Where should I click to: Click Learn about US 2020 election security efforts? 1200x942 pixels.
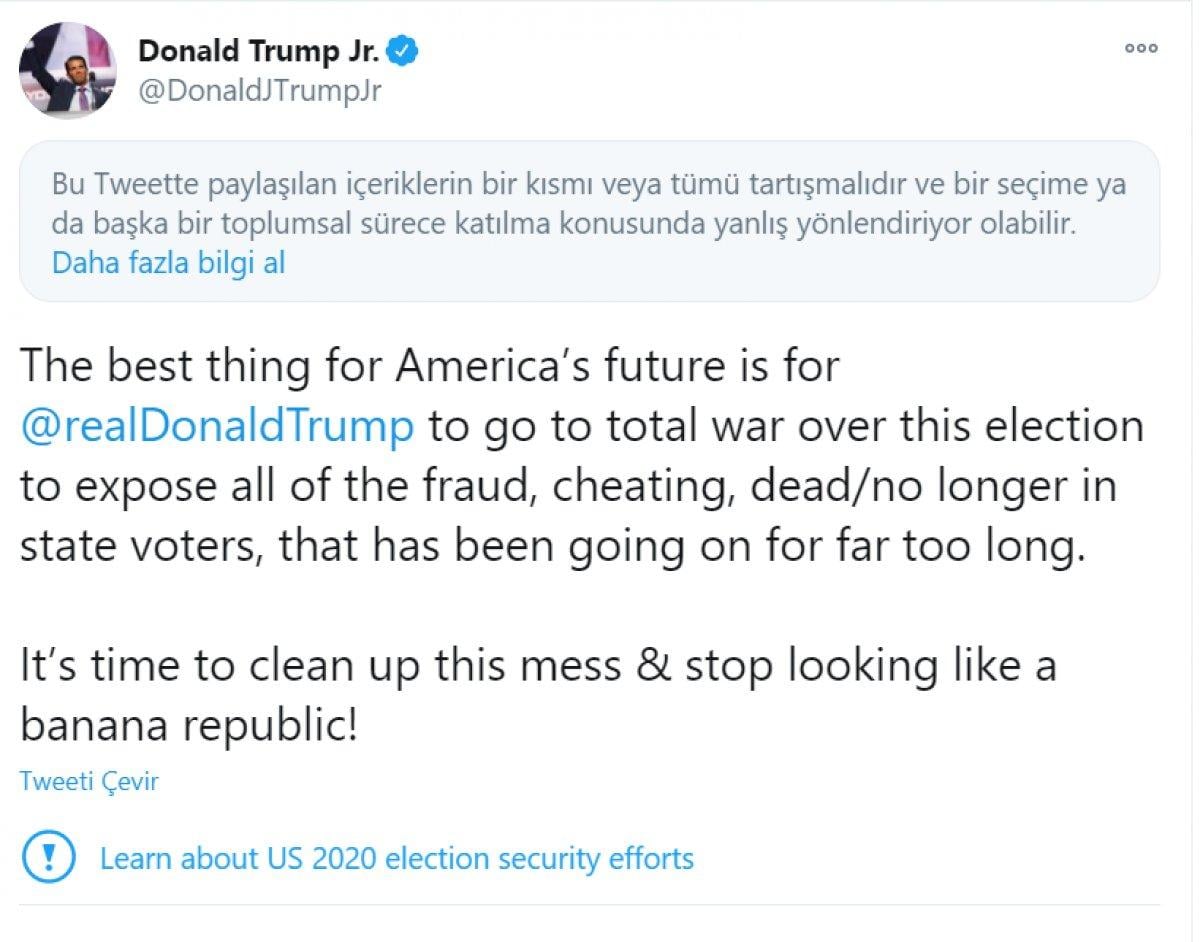pyautogui.click(x=395, y=857)
